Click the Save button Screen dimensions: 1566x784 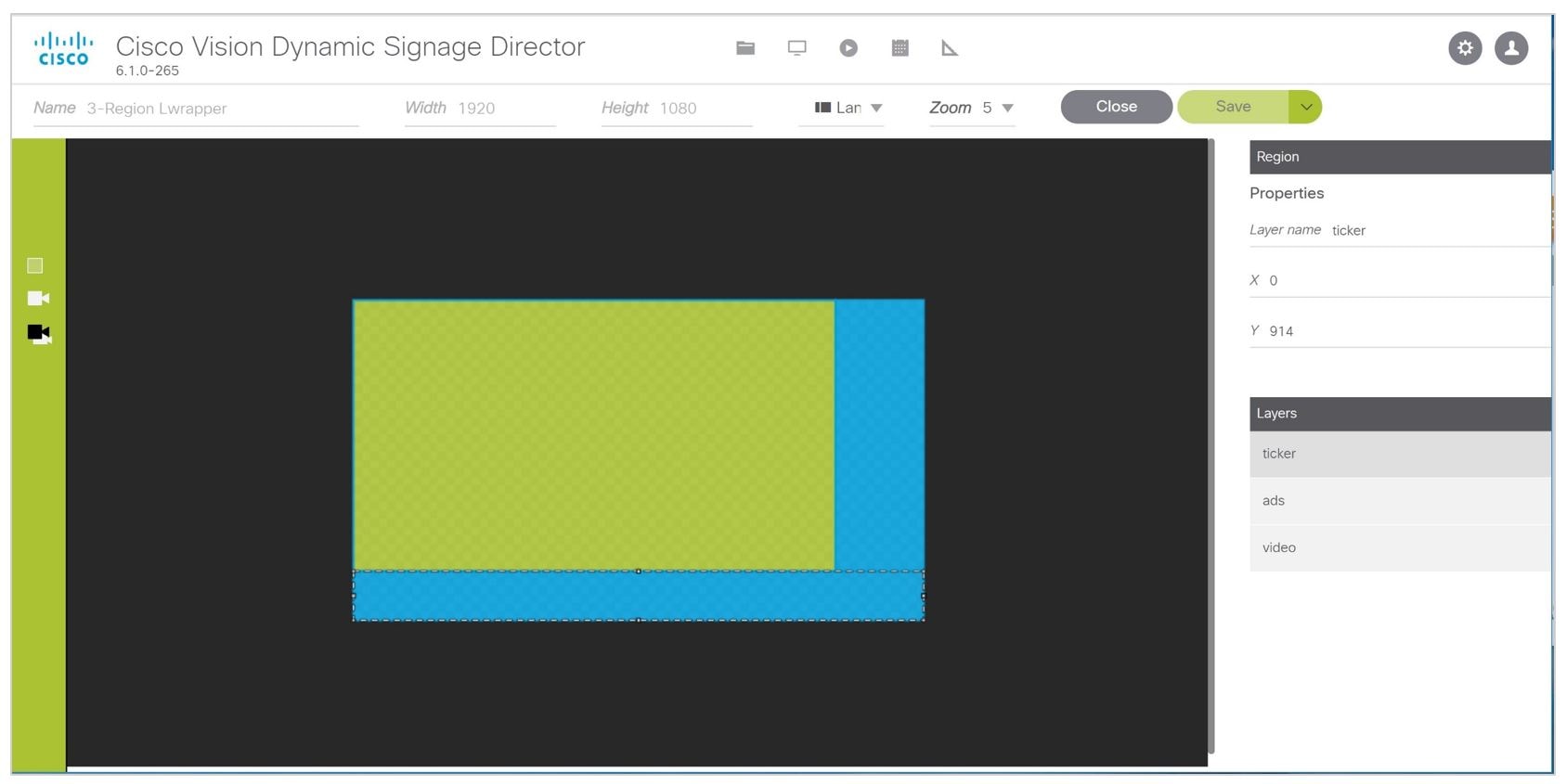(x=1233, y=107)
